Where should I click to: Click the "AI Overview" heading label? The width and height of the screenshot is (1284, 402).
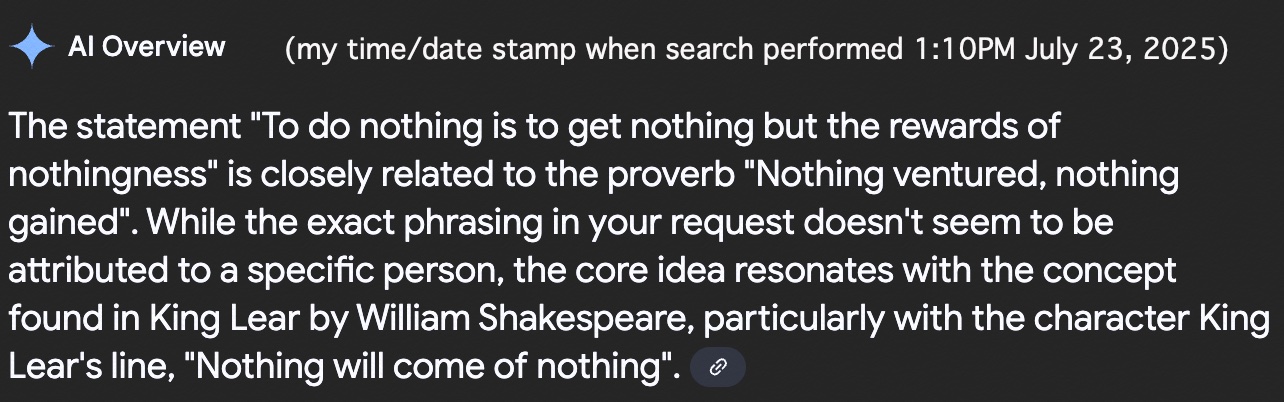pyautogui.click(x=146, y=47)
